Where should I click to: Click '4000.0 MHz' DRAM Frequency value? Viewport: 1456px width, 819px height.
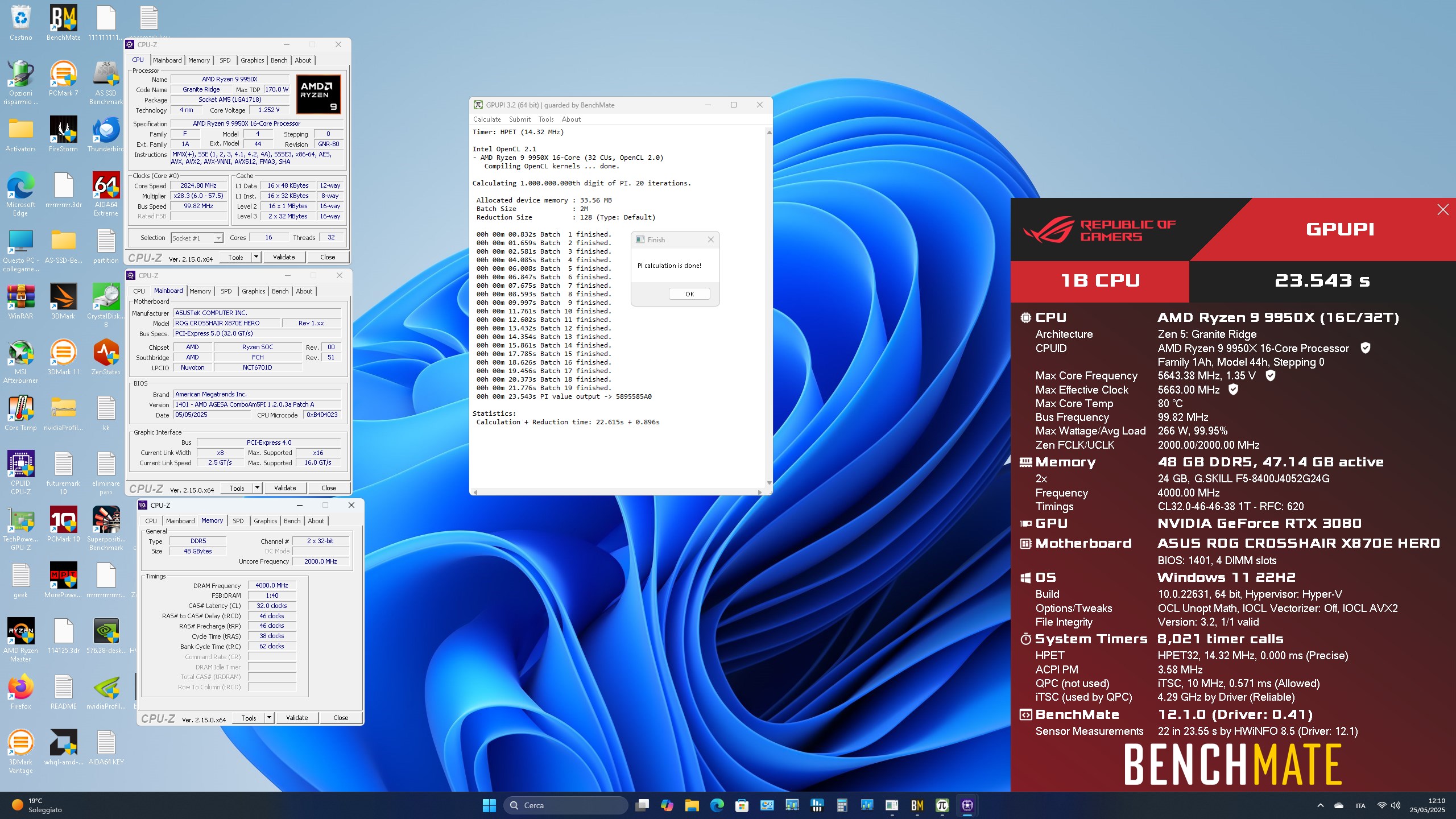pyautogui.click(x=272, y=585)
